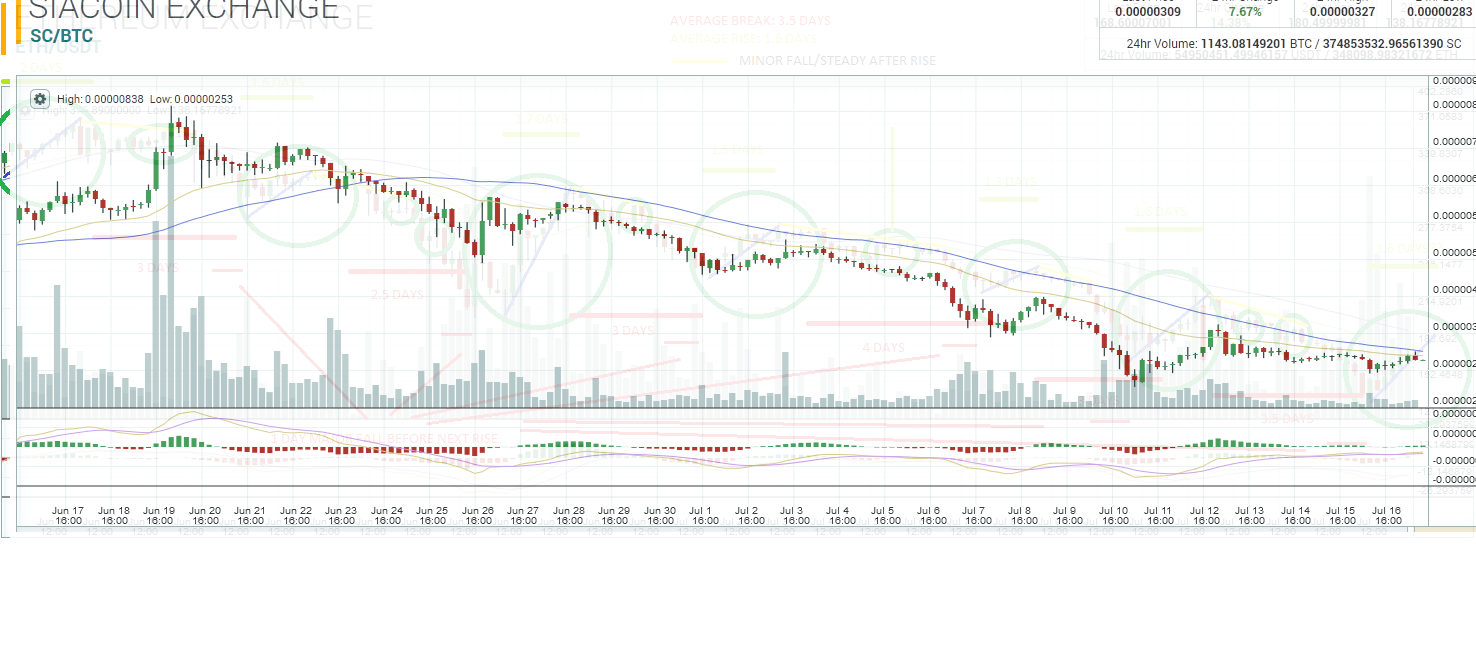This screenshot has width=1476, height=648.
Task: Click the chart Low: 0.00000253 readout
Action: (191, 99)
